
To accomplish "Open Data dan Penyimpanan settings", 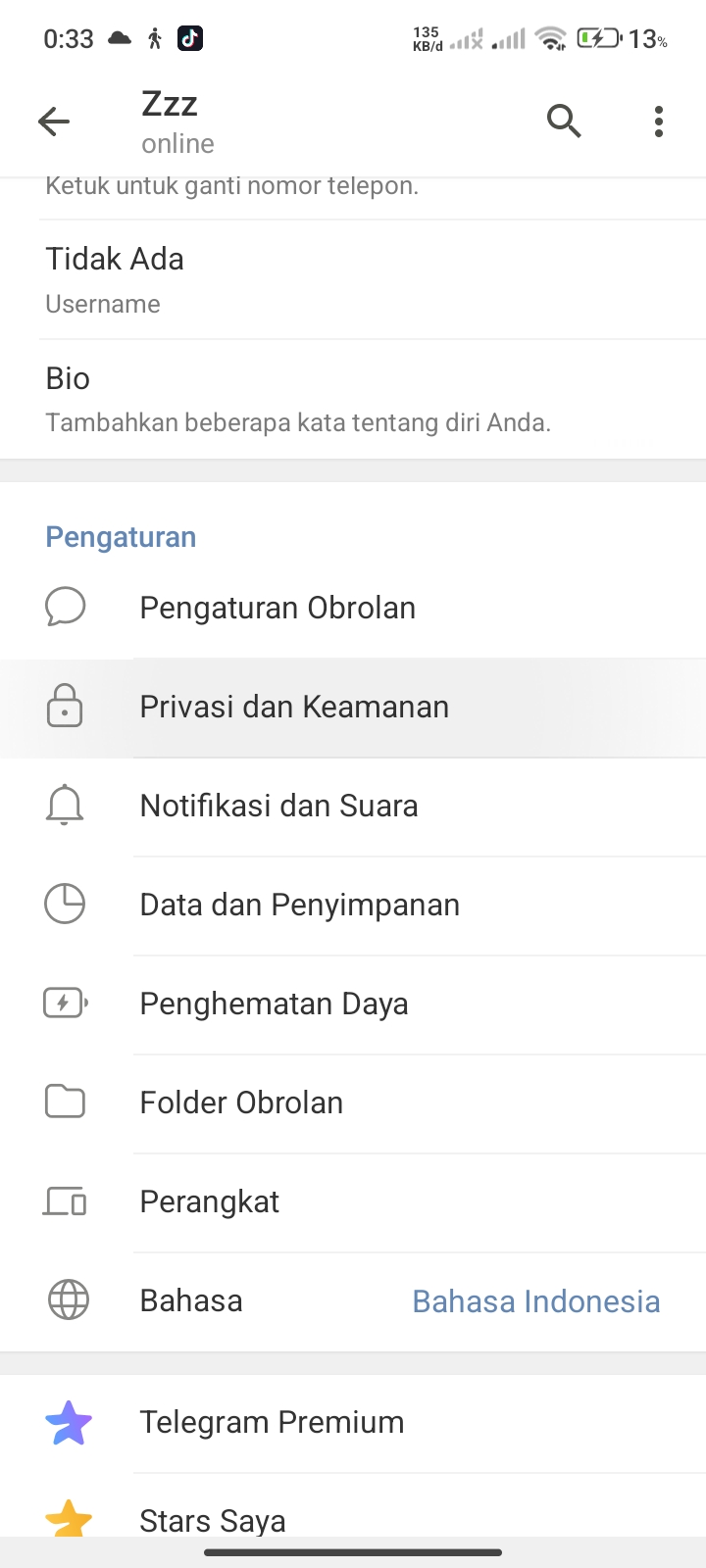I will coord(299,905).
